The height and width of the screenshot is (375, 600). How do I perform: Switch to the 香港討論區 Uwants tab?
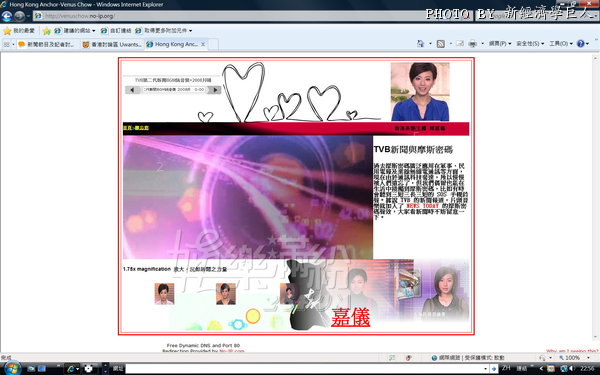click(112, 44)
